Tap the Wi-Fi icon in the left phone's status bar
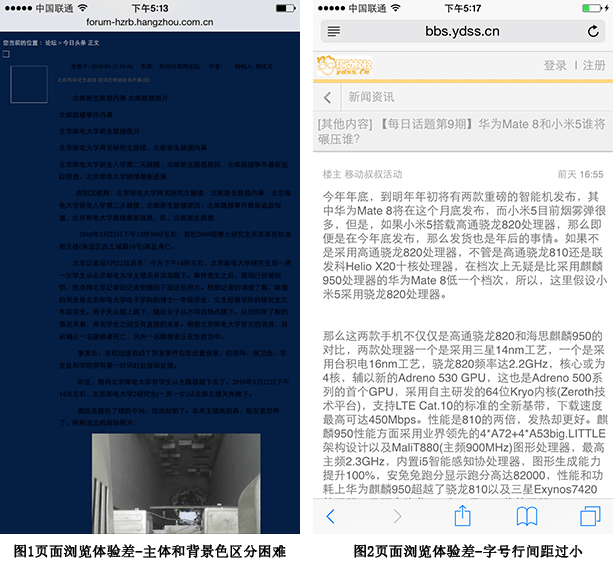Image resolution: width=613 pixels, height=562 pixels. coord(82,8)
